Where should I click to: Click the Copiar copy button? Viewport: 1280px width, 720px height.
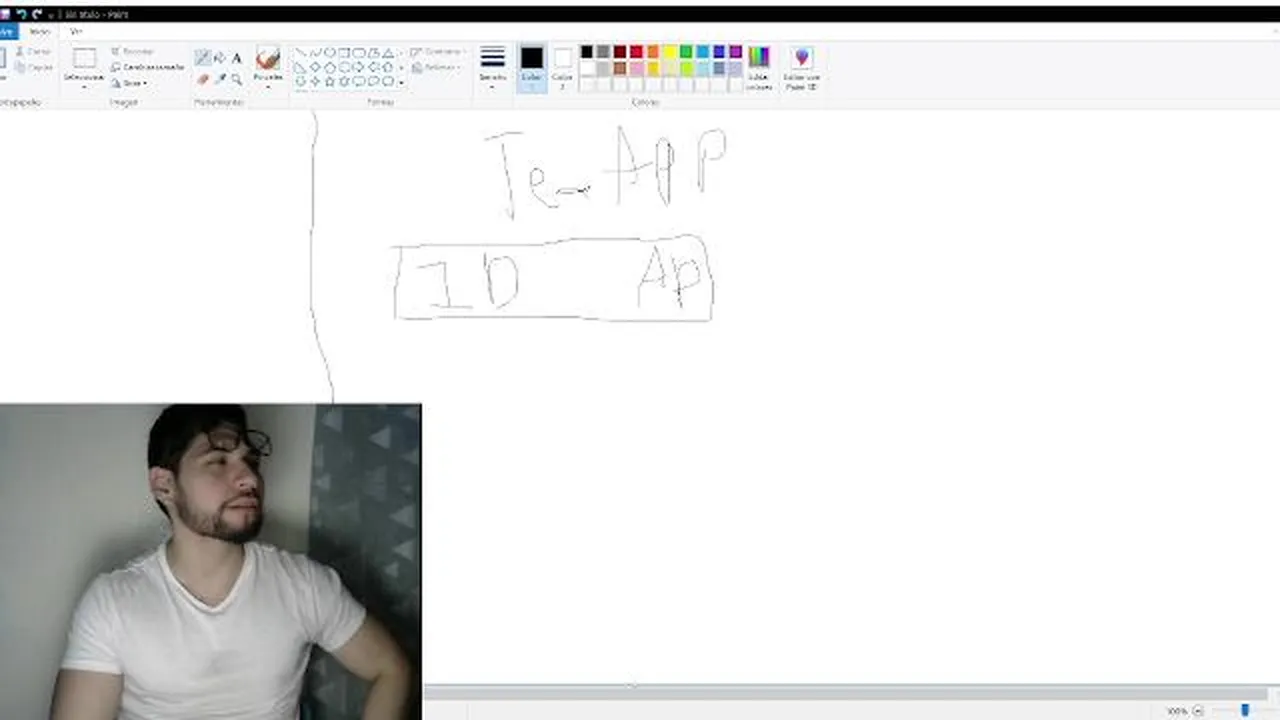[x=33, y=67]
